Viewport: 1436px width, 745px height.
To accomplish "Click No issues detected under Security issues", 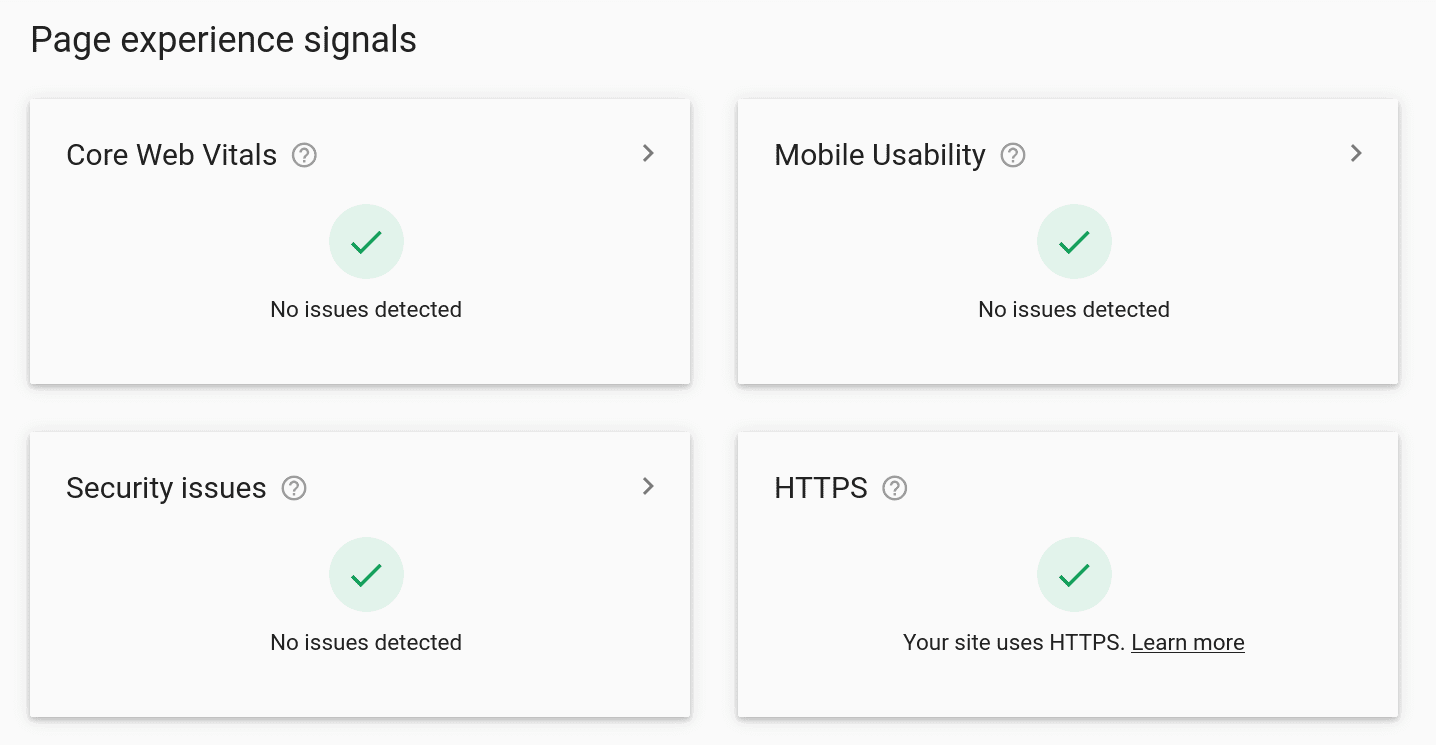I will [366, 642].
